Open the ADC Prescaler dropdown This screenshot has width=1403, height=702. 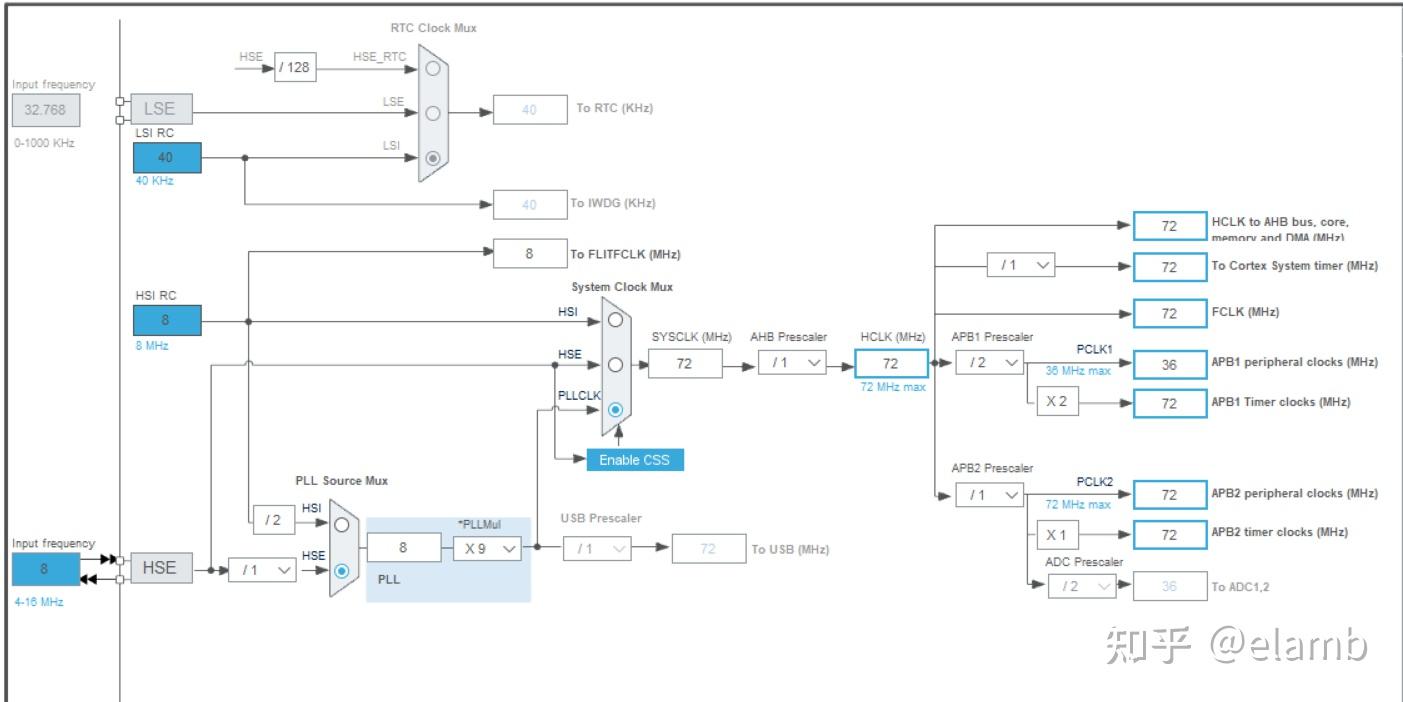(1082, 586)
